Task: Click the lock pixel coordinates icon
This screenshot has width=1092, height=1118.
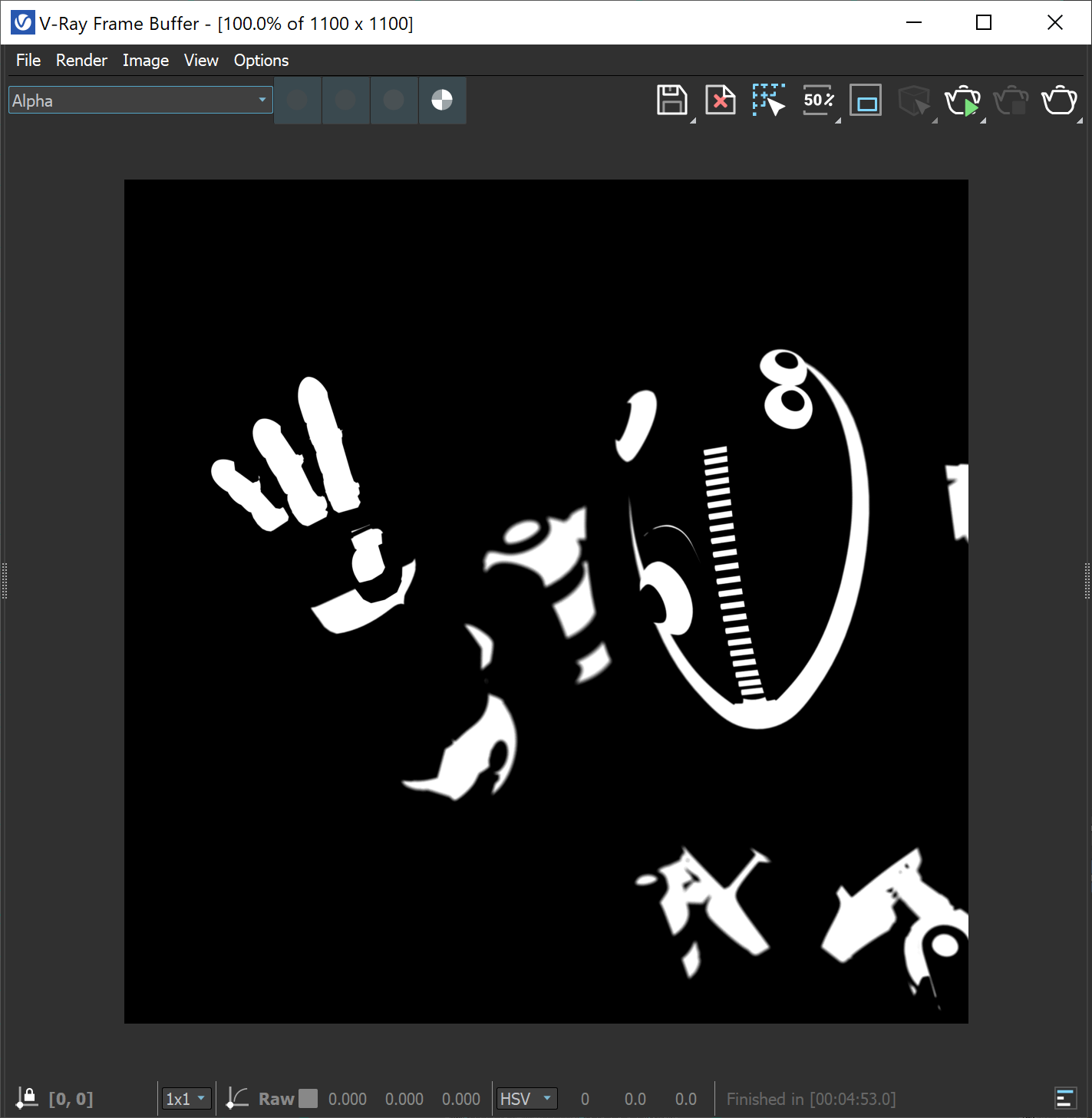Action: [x=27, y=1097]
